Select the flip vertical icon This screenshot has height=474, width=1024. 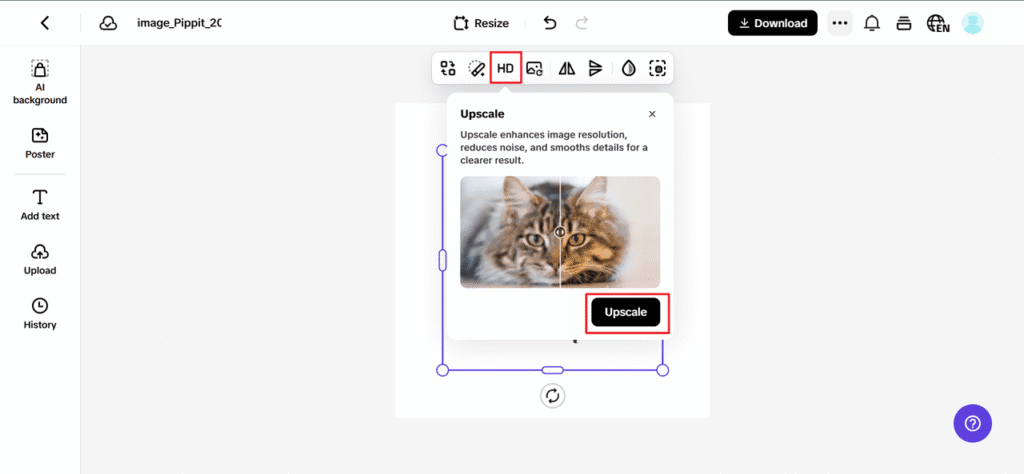coord(596,68)
